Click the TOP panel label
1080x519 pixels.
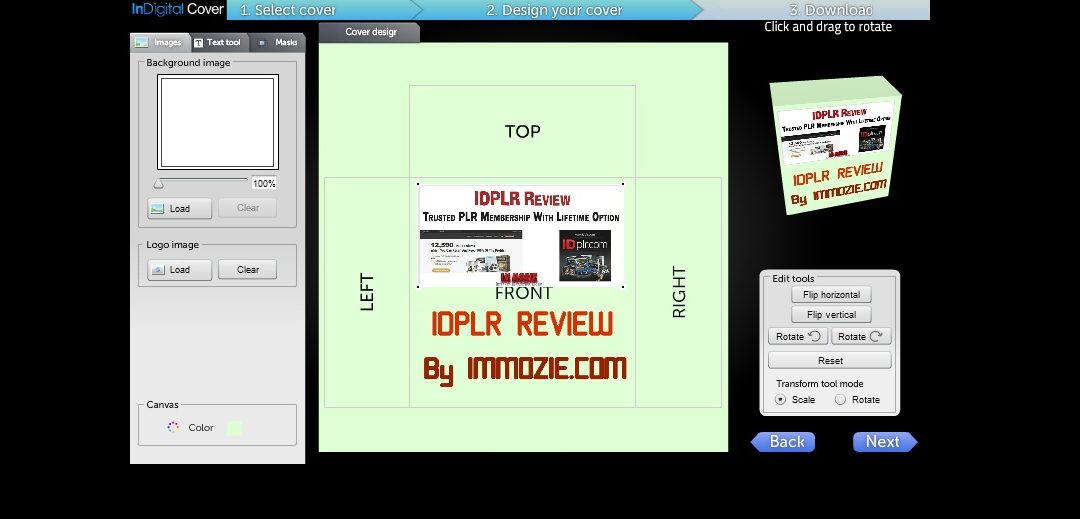pyautogui.click(x=523, y=131)
